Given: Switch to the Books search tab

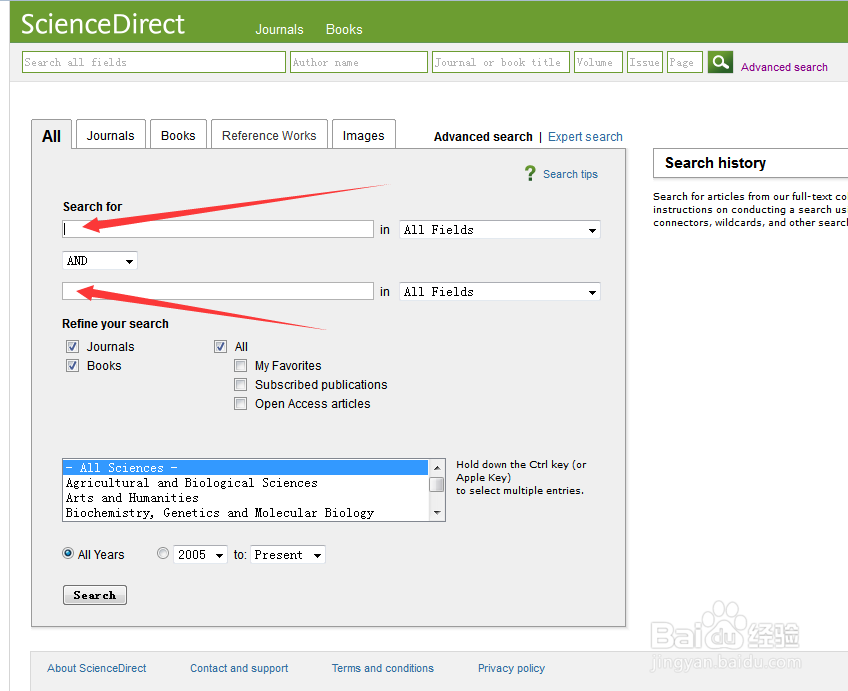Looking at the screenshot, I should tap(178, 135).
